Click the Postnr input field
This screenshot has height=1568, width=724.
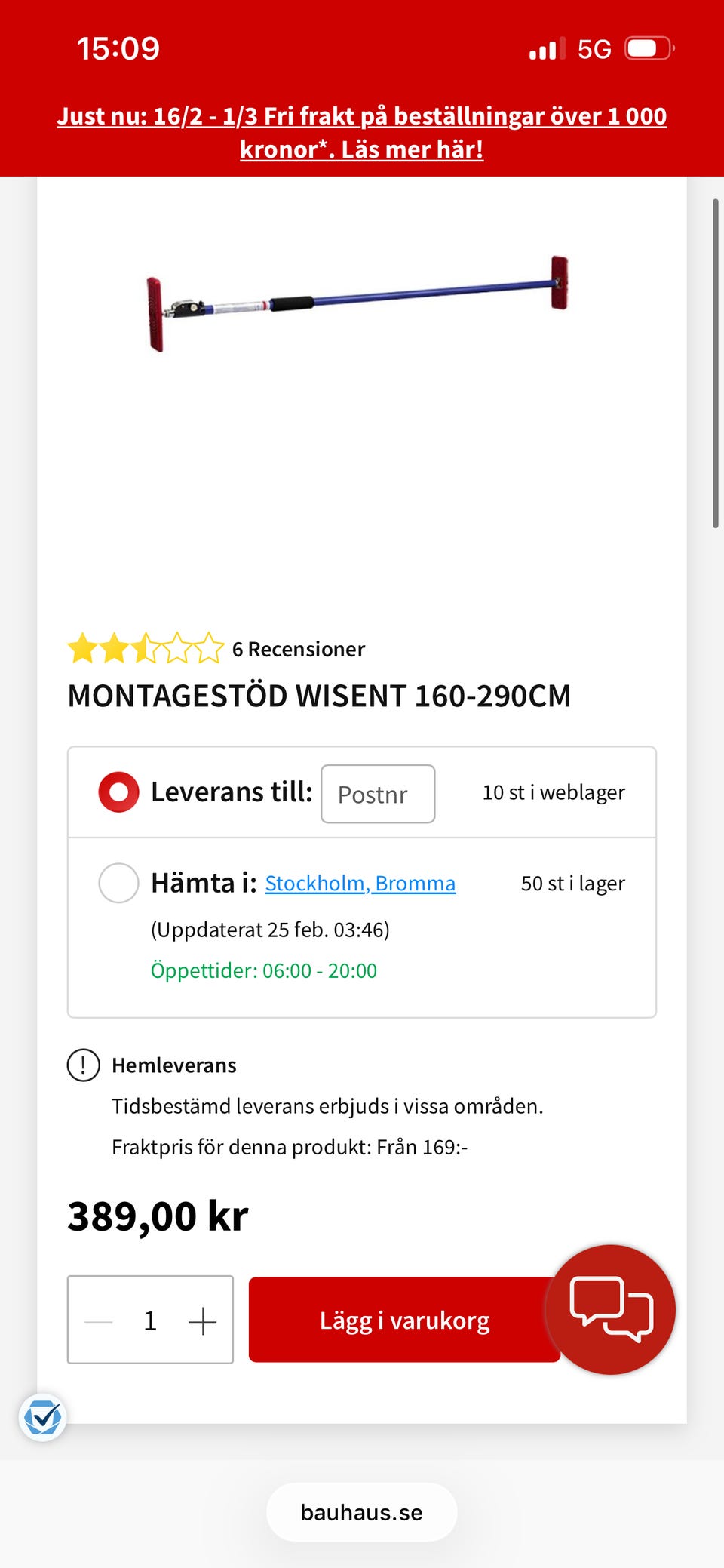tap(378, 794)
